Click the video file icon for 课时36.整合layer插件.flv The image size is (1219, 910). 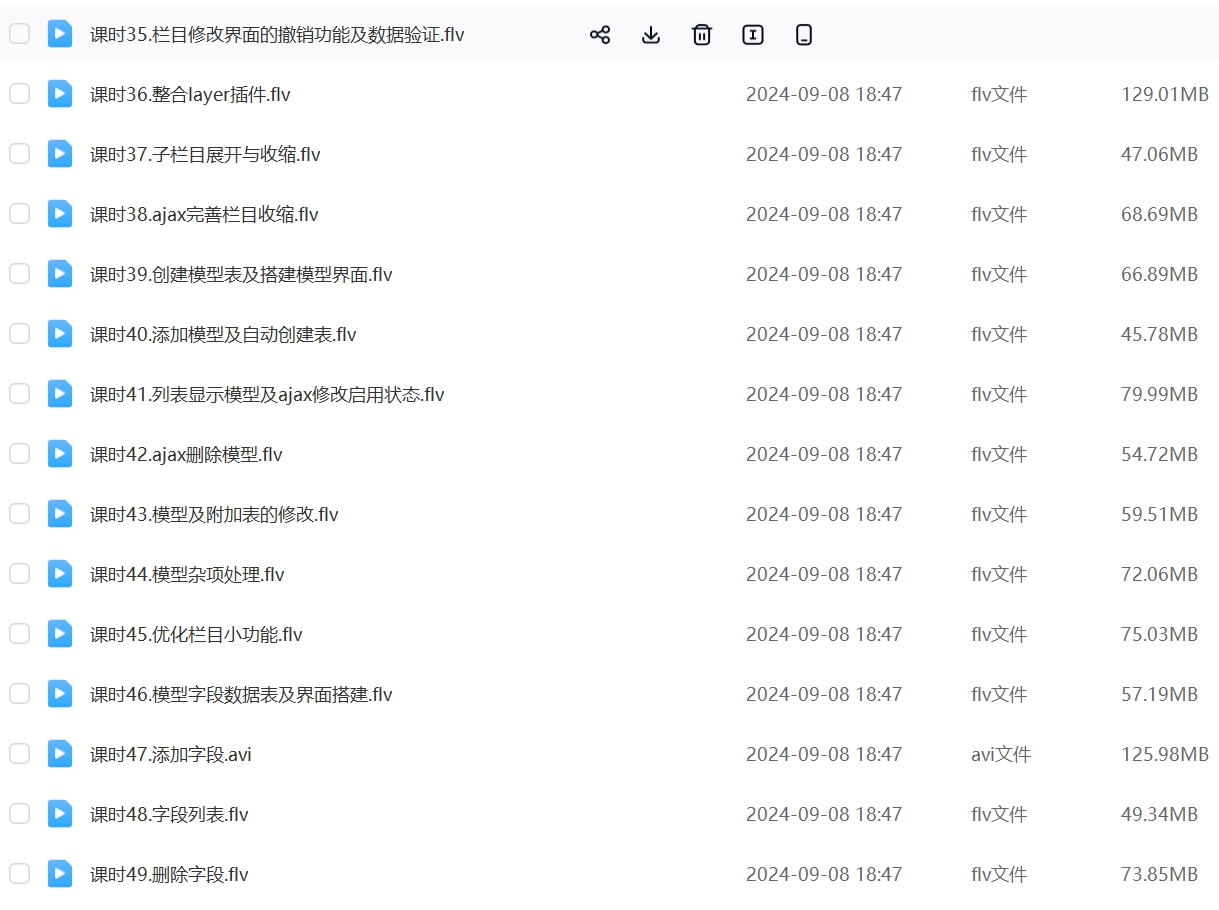[x=60, y=94]
